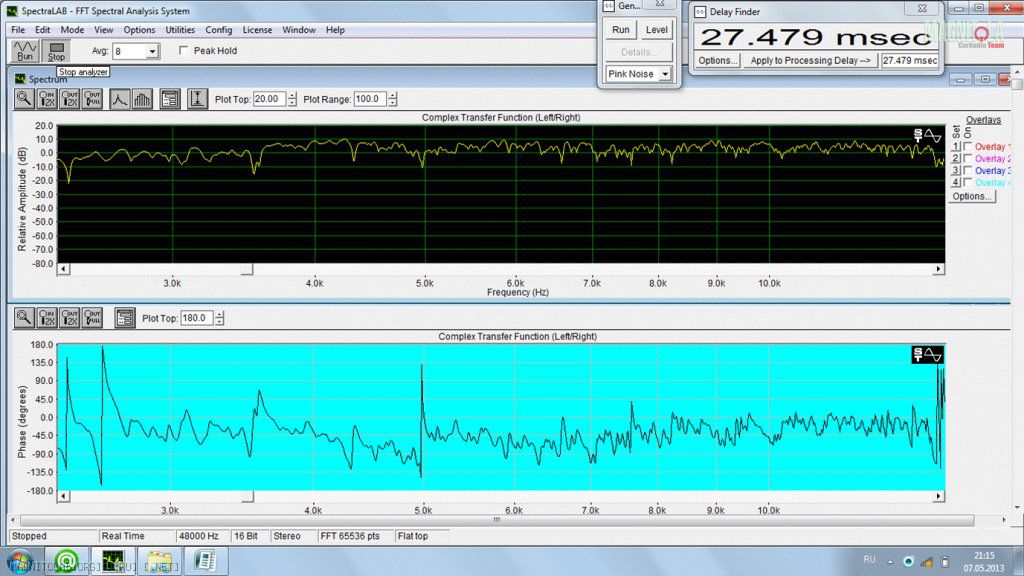1024x576 pixels.
Task: Adjust the phase Plot Top spinner
Action: (x=219, y=318)
